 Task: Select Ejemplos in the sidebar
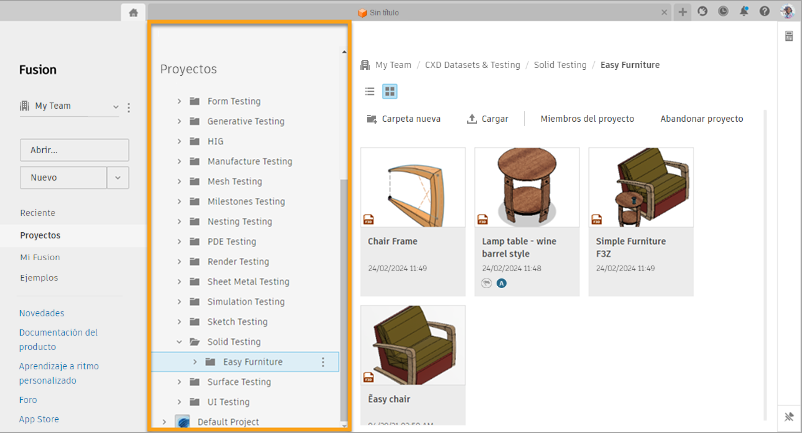[39, 278]
